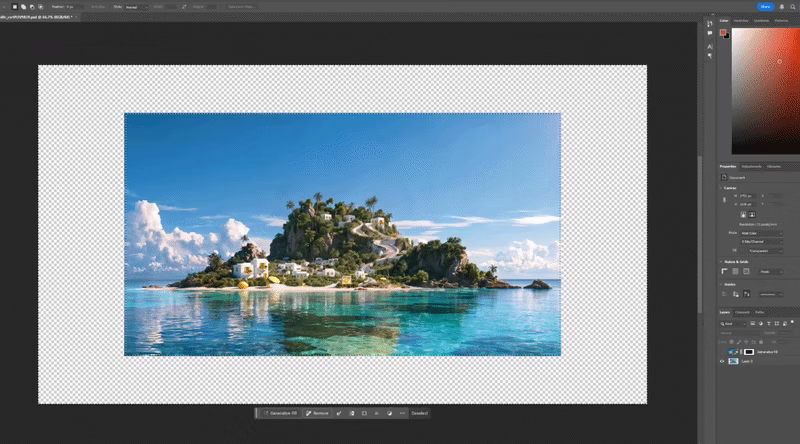Toggle rulers icon in Rulers & Grids
Image resolution: width=800 pixels, height=444 pixels.
pyautogui.click(x=724, y=272)
